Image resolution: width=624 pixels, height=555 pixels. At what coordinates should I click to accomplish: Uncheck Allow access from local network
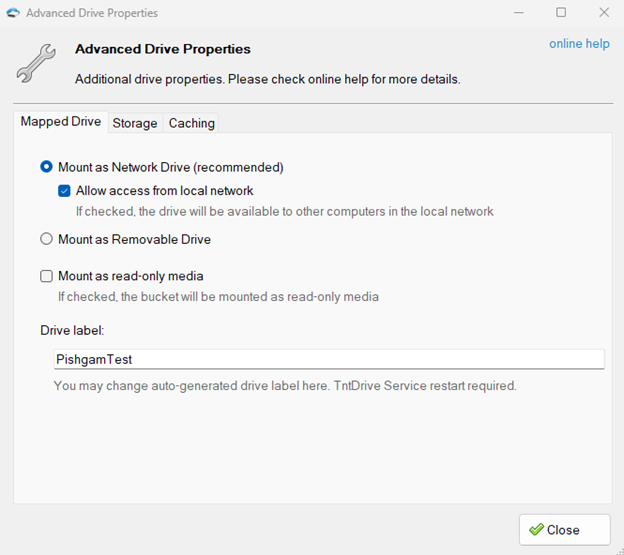pos(64,191)
